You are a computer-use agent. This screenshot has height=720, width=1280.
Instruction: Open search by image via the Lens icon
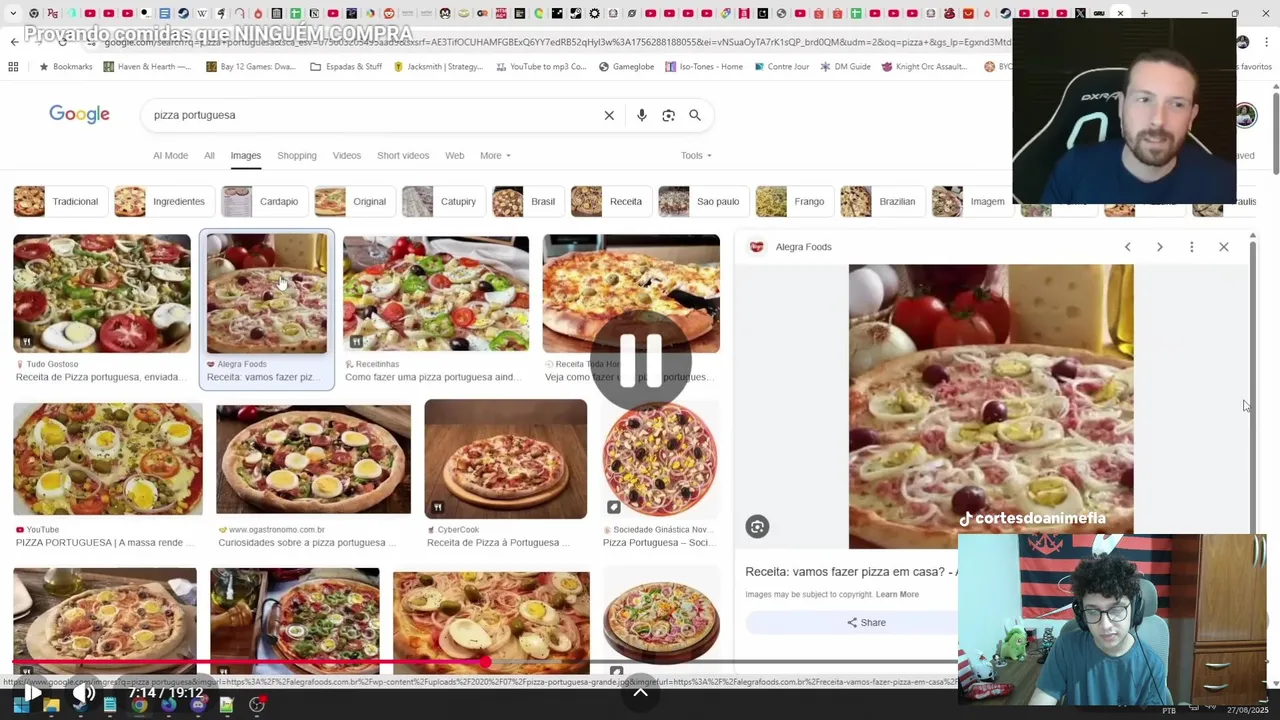668,115
